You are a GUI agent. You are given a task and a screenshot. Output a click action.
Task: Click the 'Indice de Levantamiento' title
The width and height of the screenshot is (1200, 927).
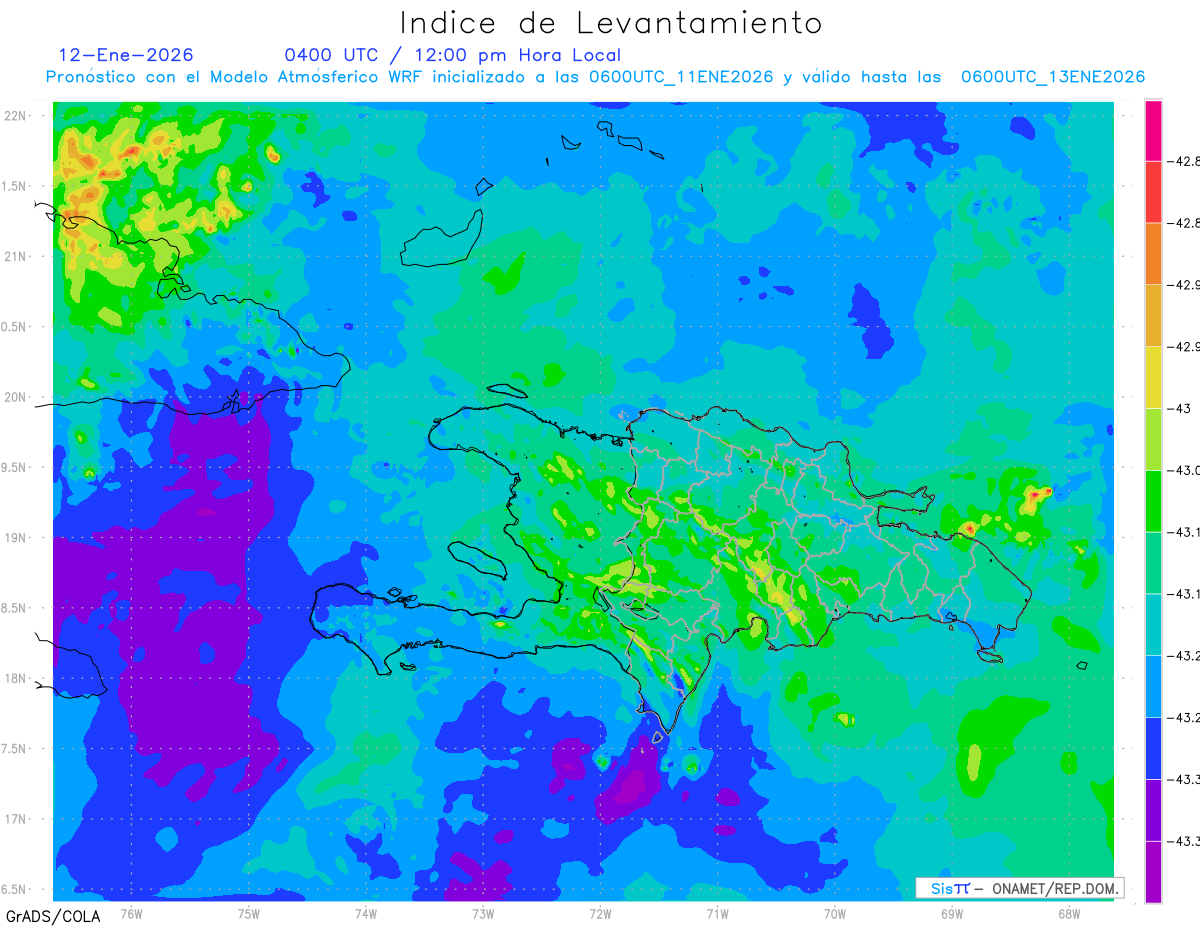(611, 22)
